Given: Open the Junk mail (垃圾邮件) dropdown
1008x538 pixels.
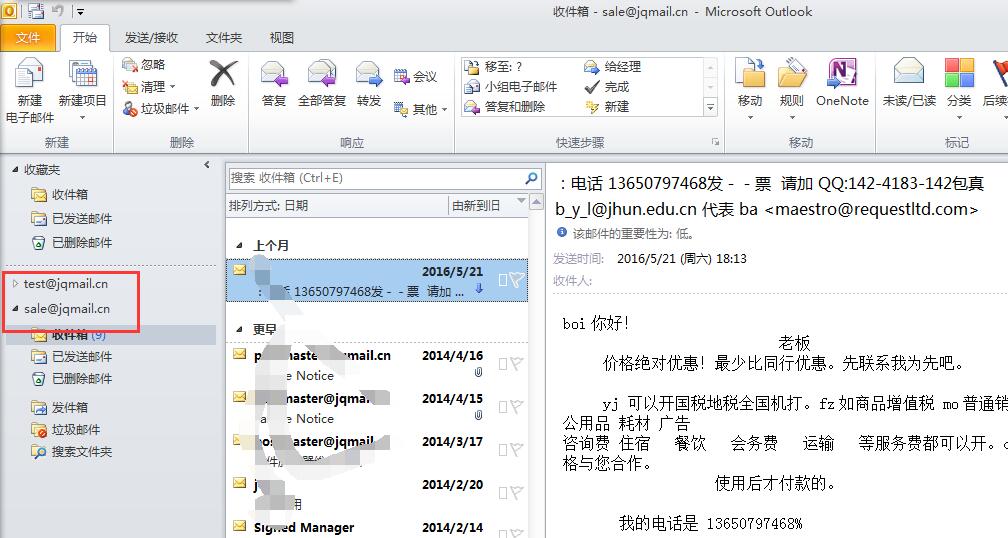Looking at the screenshot, I should (162, 109).
